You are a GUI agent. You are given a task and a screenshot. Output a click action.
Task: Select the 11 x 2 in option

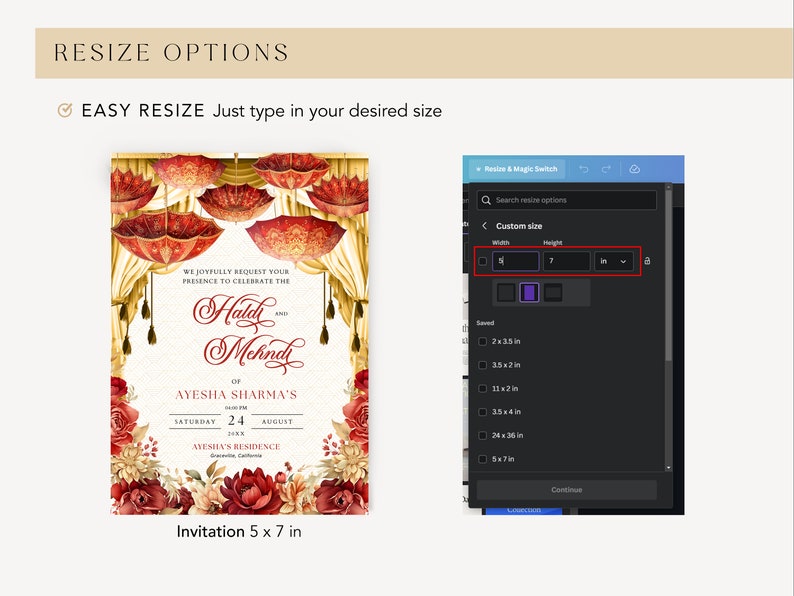(x=505, y=388)
